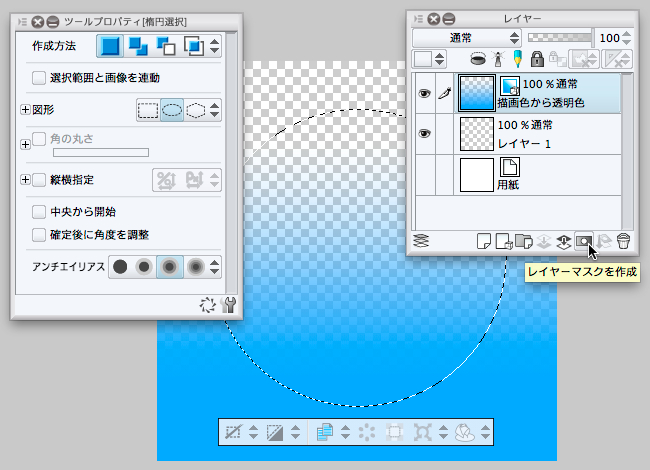Toggle 縦横指定 checkbox

point(39,180)
